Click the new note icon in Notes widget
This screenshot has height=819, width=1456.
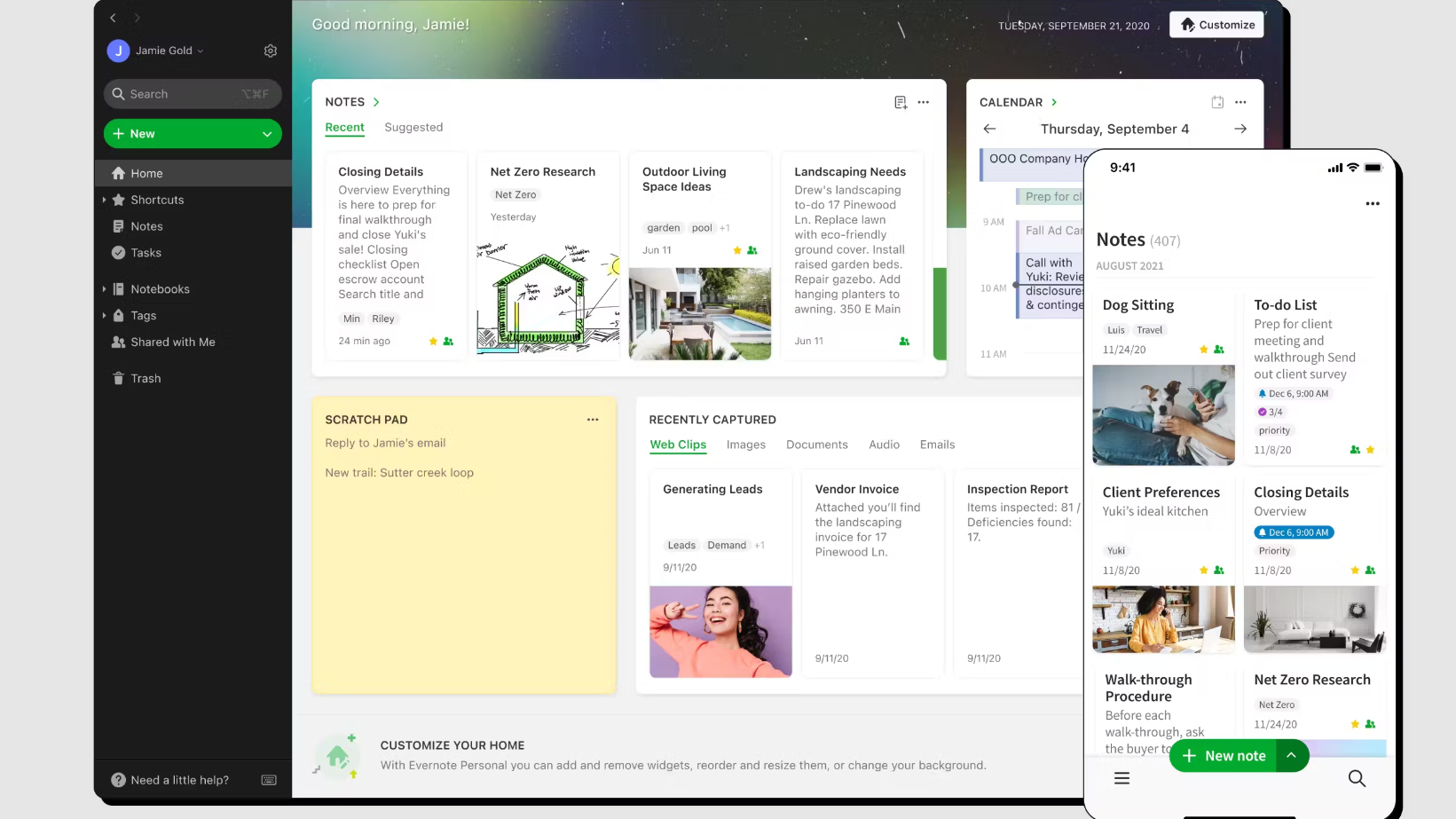901,103
